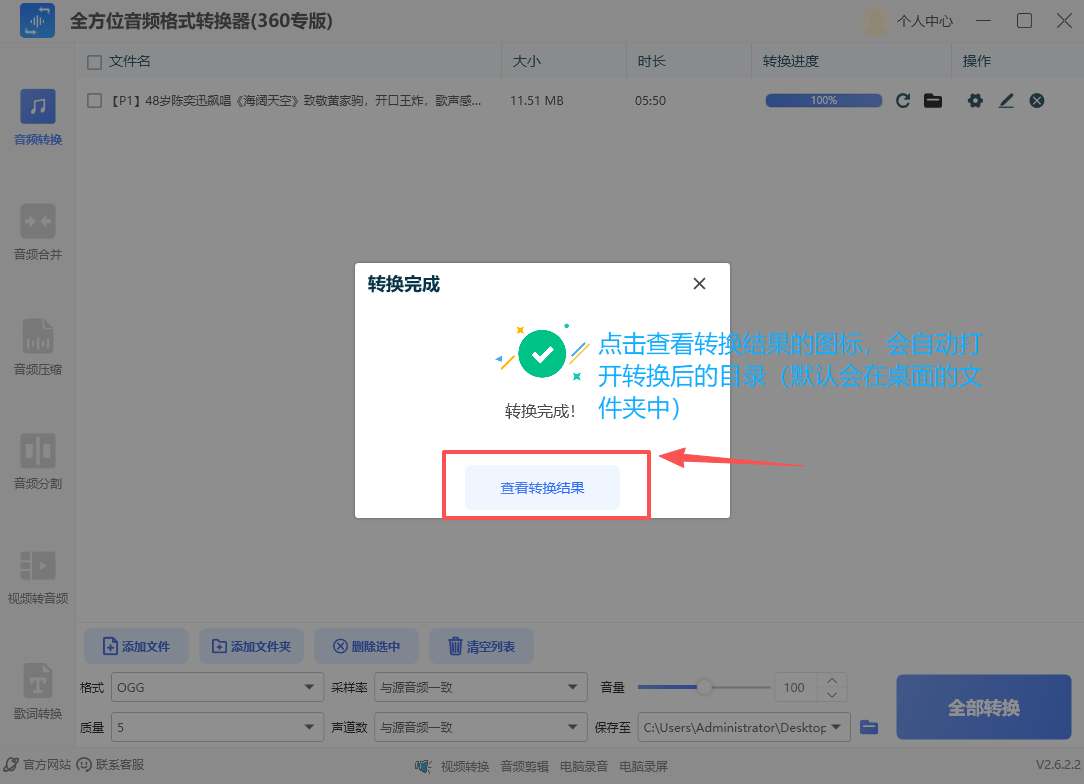Screen dimensions: 1084x784
Task: Click the retry conversion icon on the file row
Action: click(x=903, y=100)
